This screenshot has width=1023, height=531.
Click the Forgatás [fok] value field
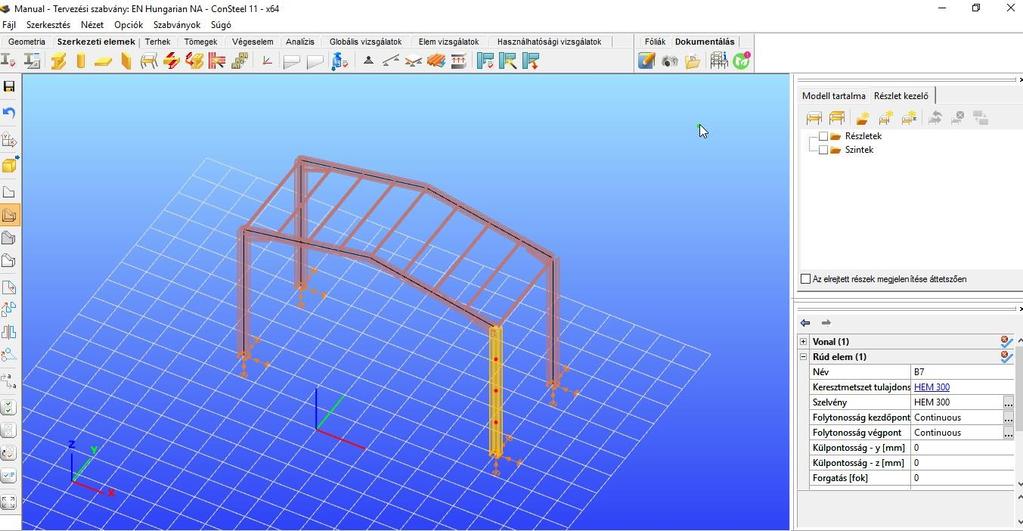(963, 478)
